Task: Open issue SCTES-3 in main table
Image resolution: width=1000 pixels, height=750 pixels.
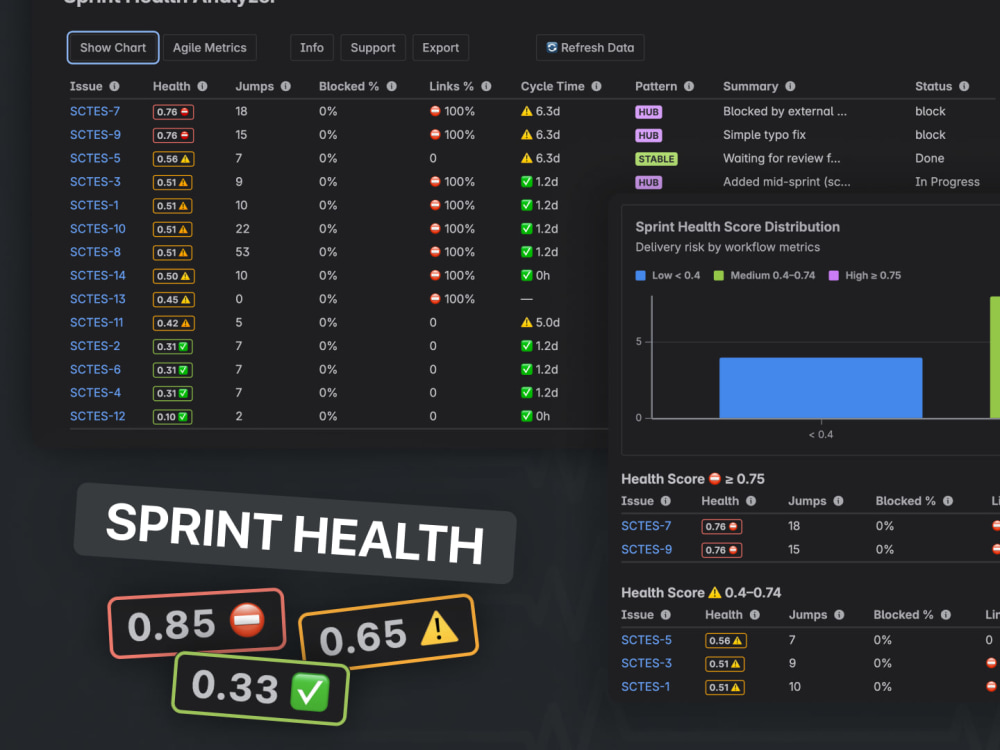Action: coord(95,182)
